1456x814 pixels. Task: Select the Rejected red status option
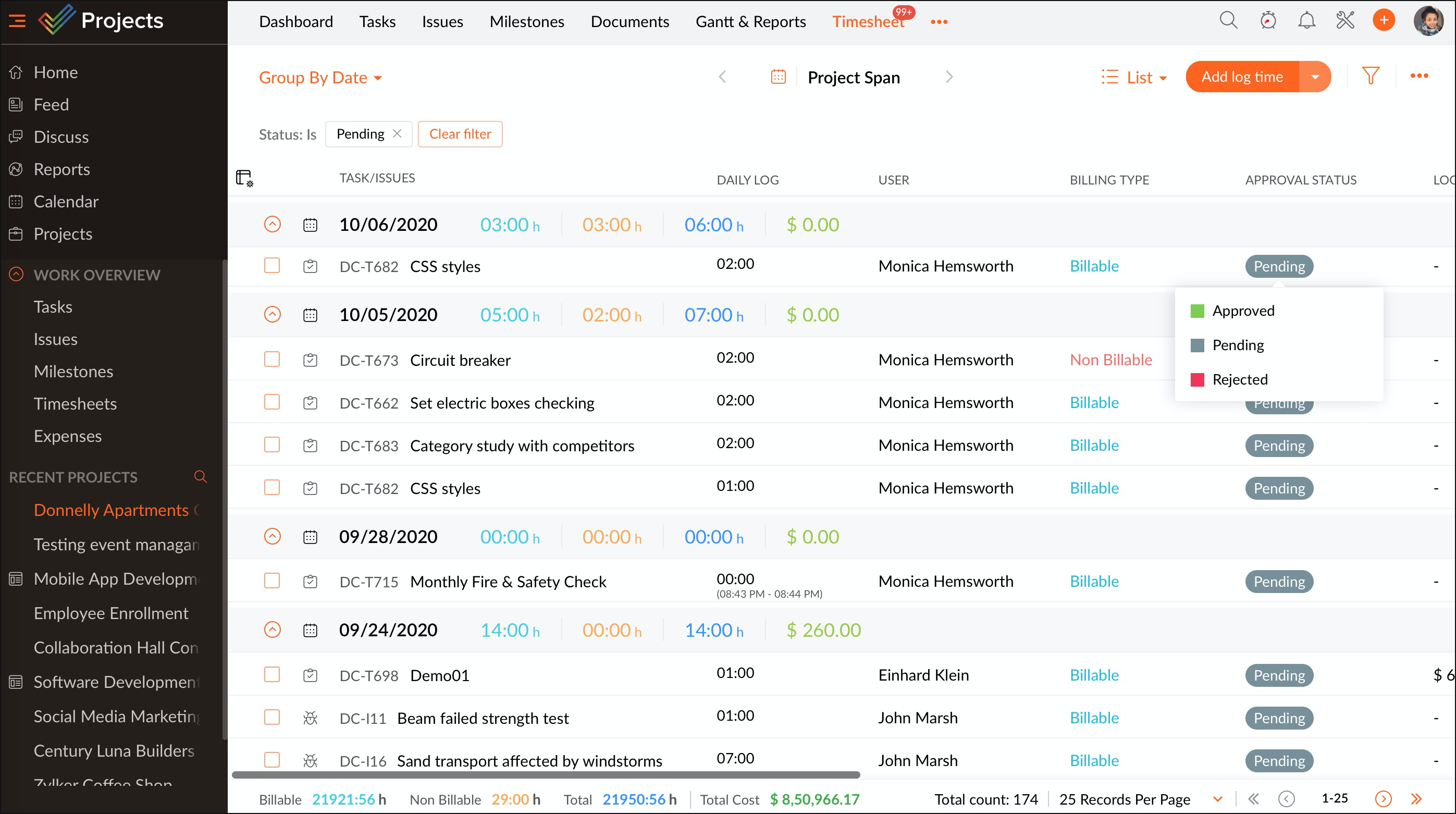tap(1240, 379)
